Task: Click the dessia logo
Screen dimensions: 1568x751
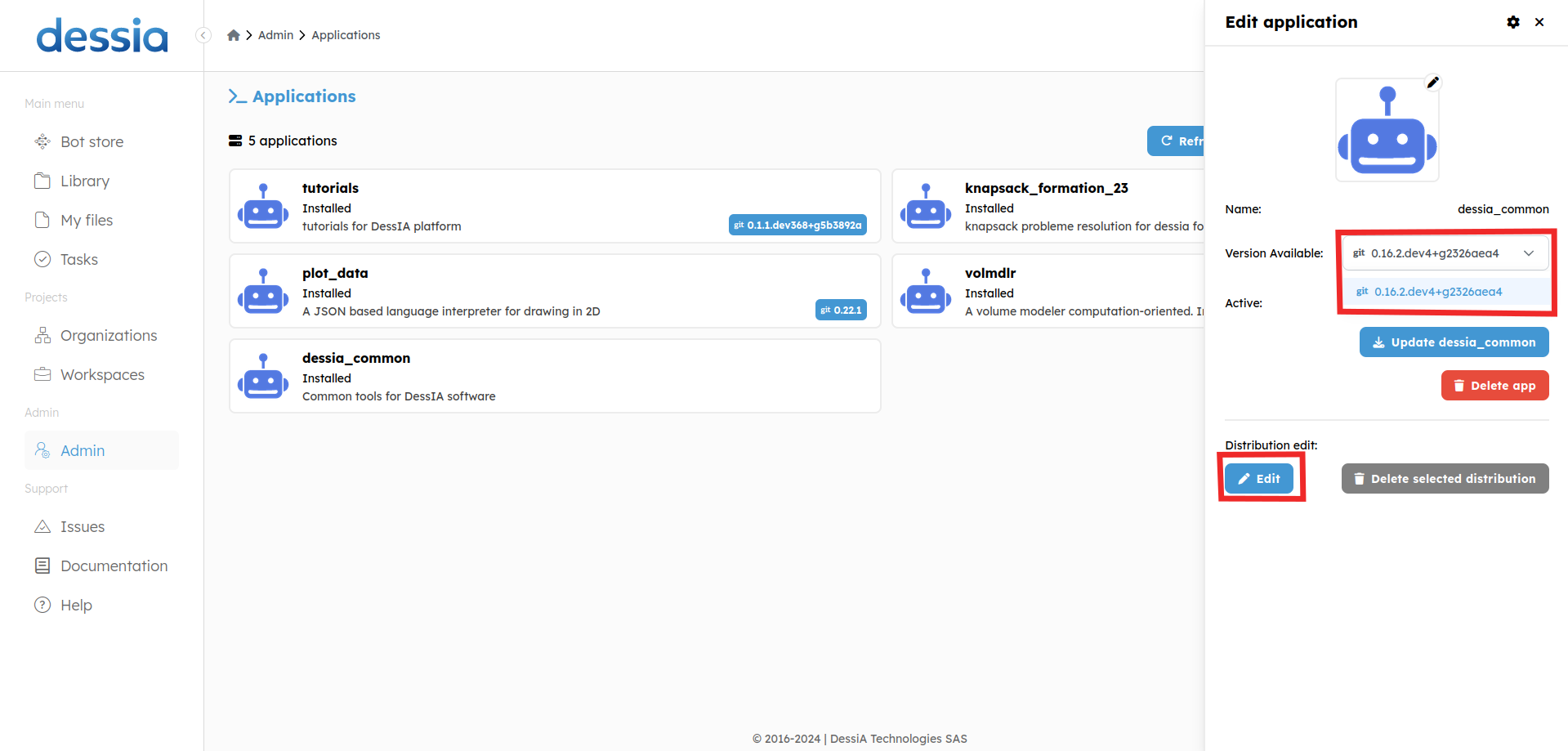Action: click(102, 36)
